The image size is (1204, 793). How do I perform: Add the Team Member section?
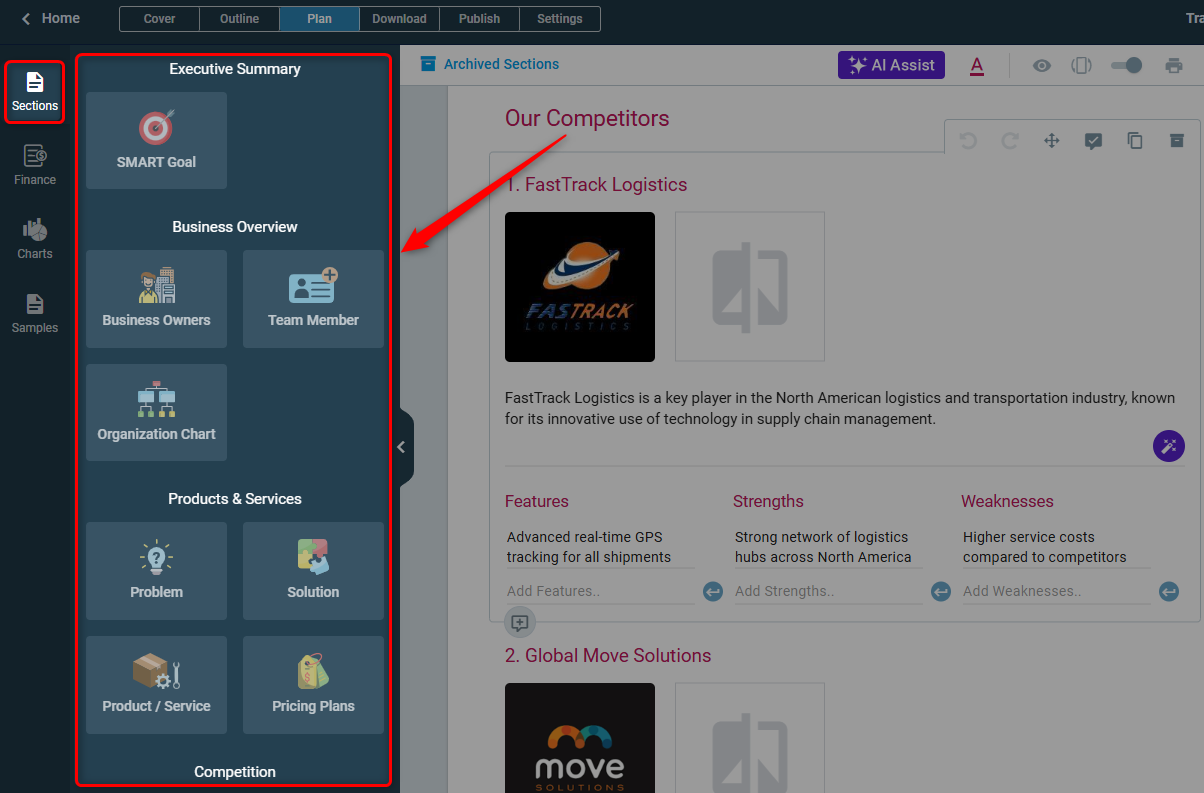pos(313,299)
